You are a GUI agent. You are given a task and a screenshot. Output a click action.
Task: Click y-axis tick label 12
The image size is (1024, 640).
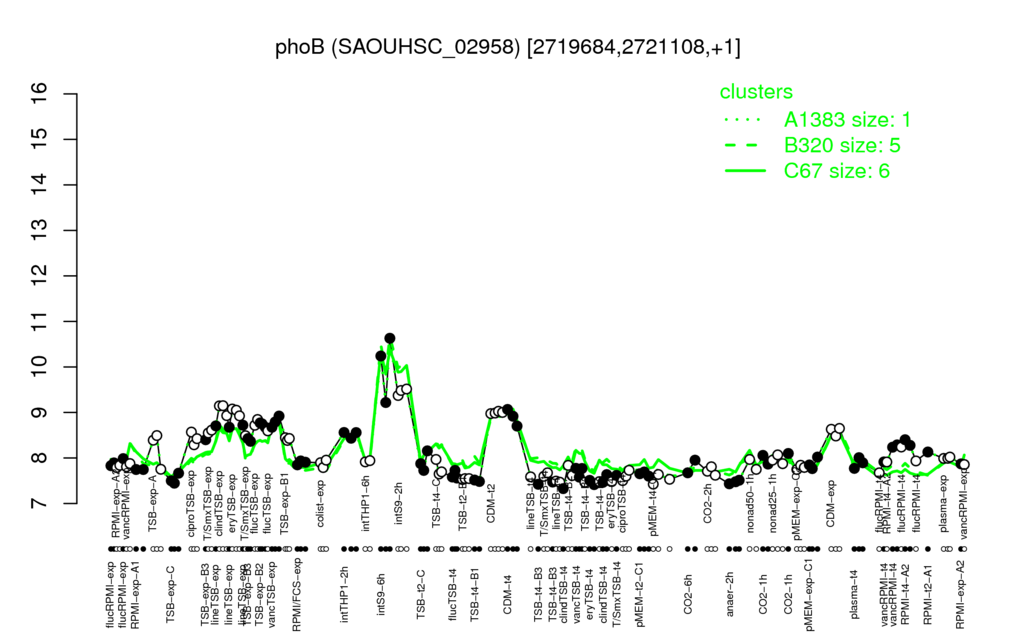40,276
